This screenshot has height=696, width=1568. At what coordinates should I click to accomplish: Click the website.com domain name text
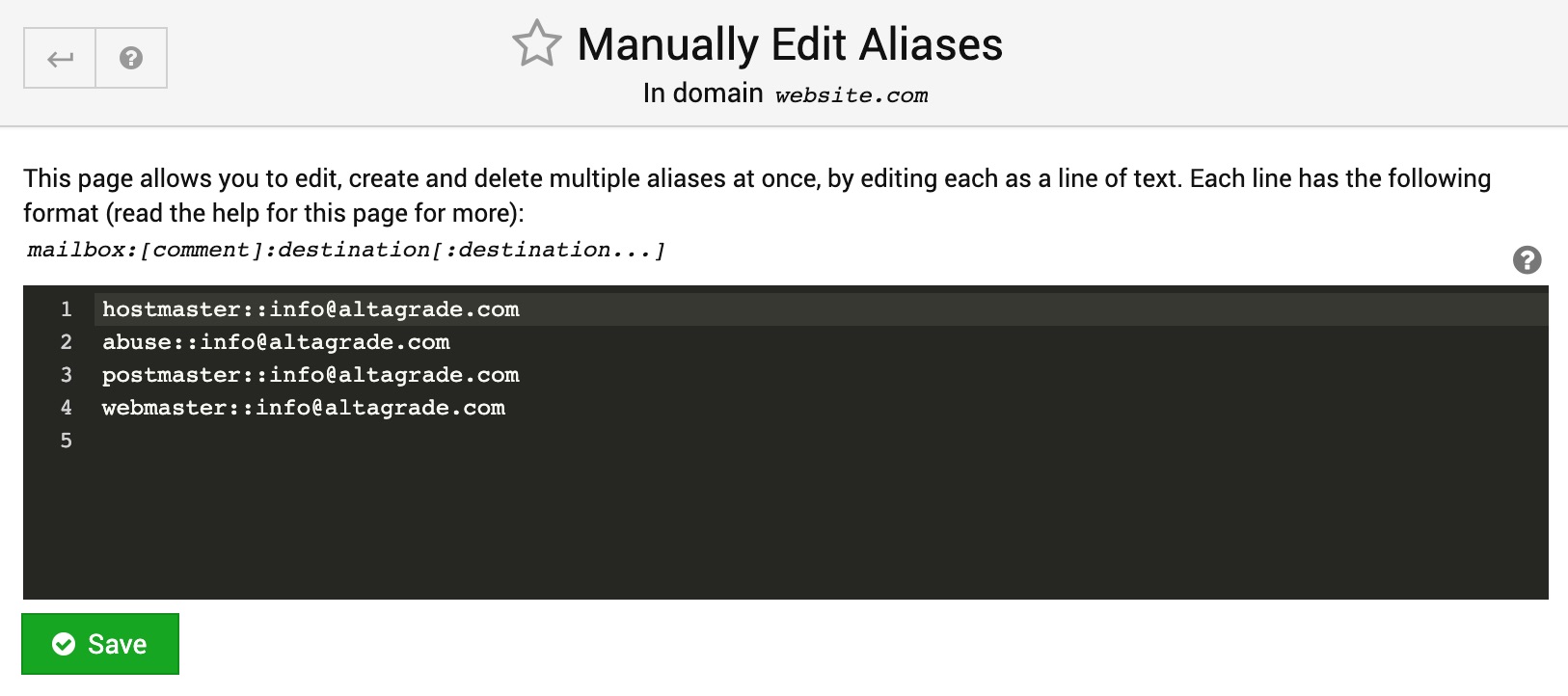coord(852,95)
